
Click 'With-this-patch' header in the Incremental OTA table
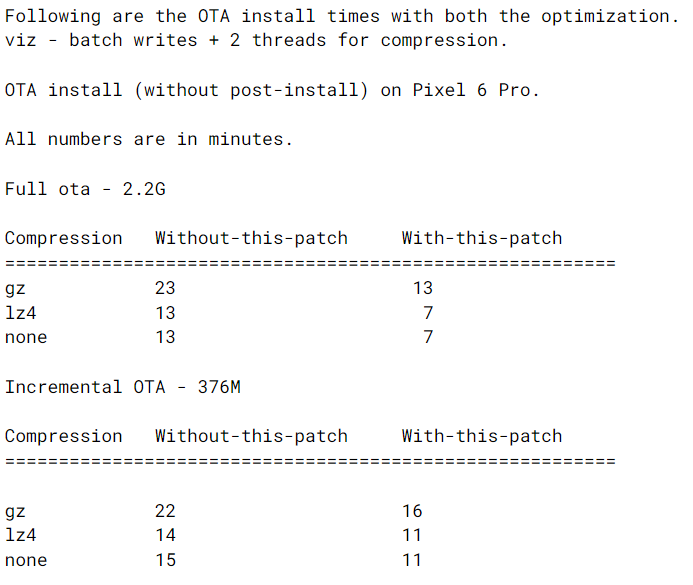coord(482,436)
